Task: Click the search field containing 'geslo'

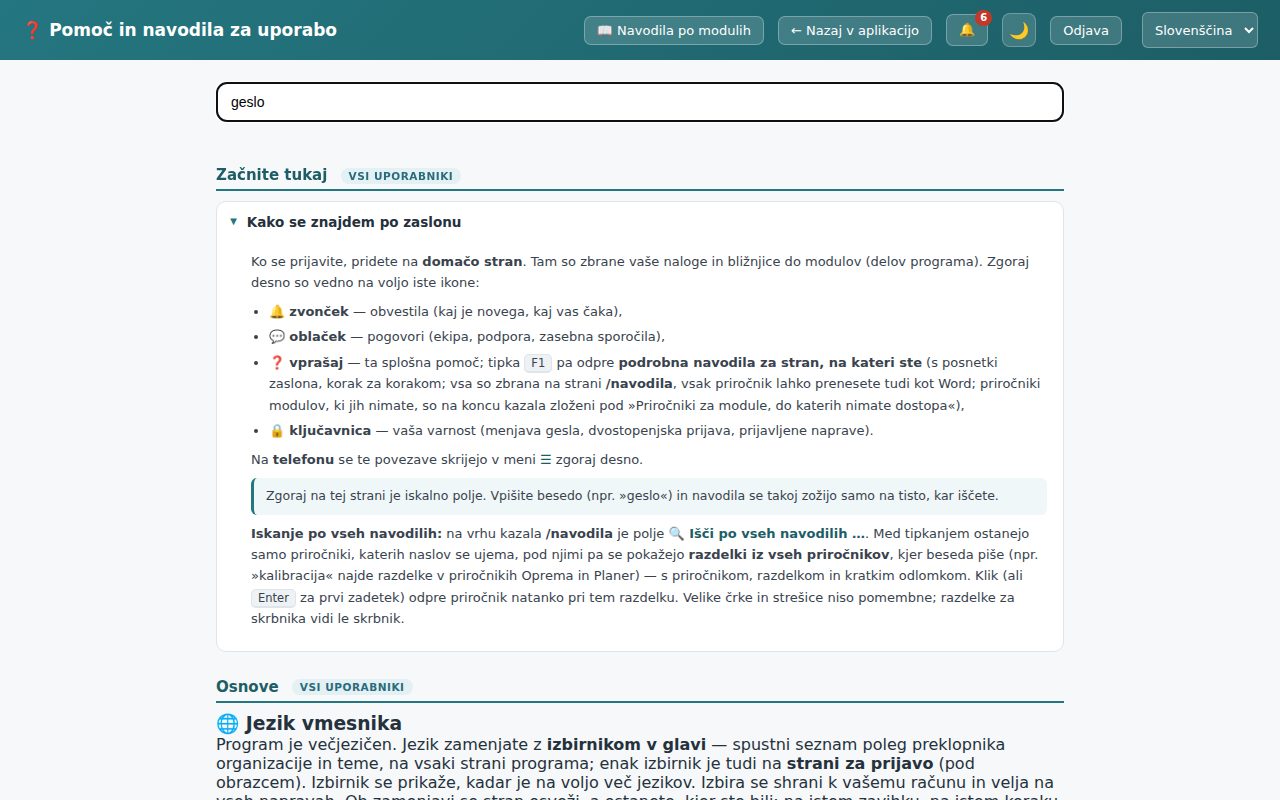Action: (x=640, y=102)
